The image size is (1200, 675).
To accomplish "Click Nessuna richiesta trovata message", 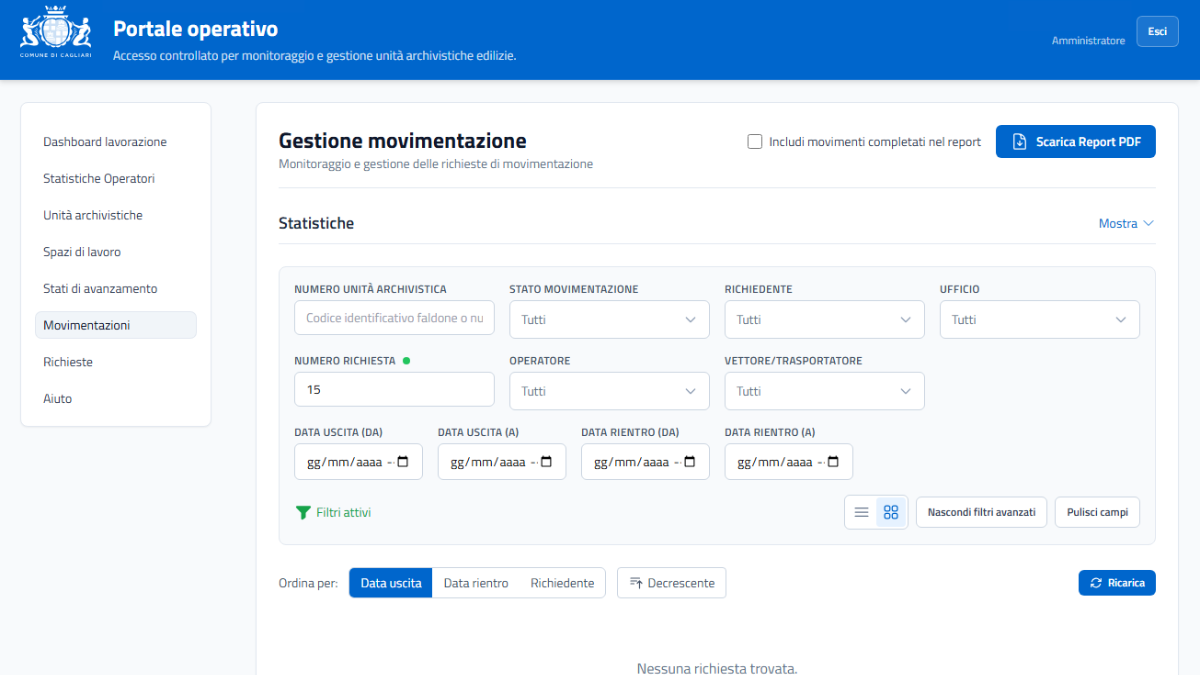I will tap(717, 667).
